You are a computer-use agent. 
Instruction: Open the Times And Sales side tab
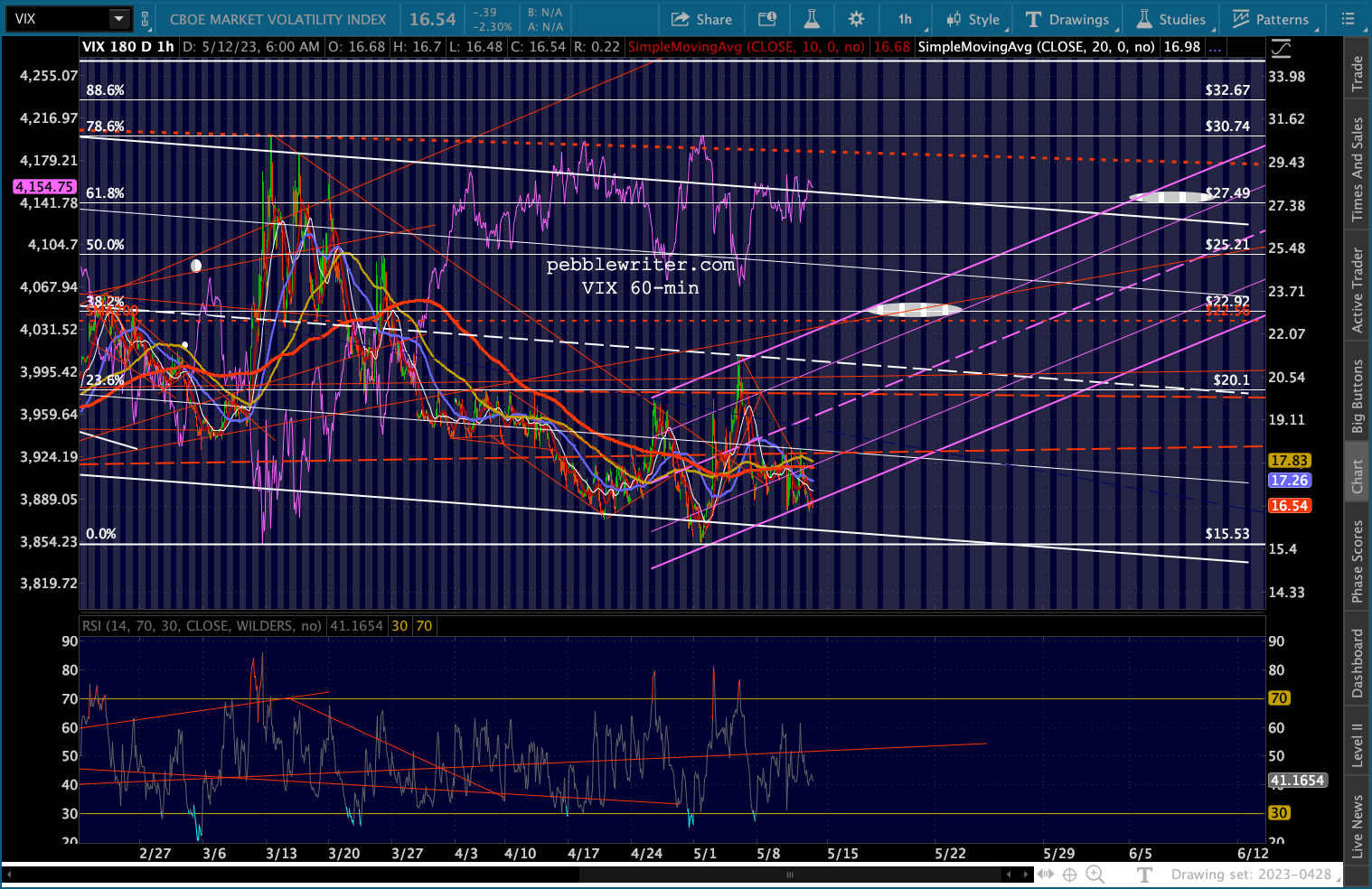coord(1357,169)
